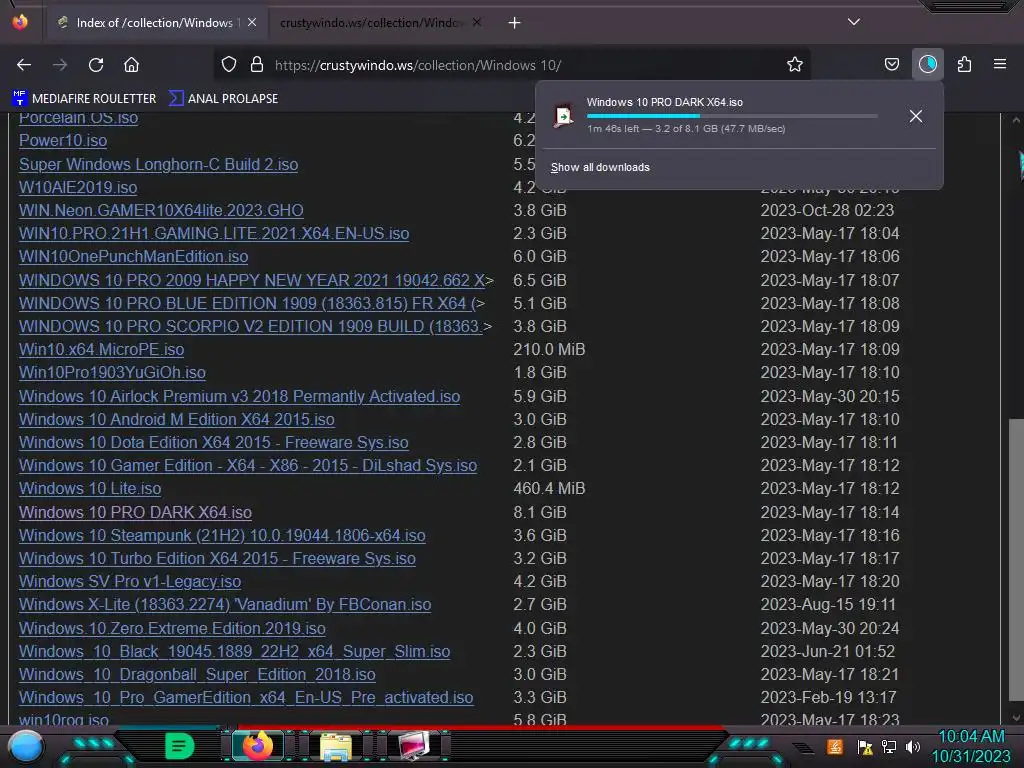This screenshot has height=768, width=1024.
Task: Open WIN10.PRO.21H1.GAMING.LITE.2021 iso link
Action: tap(214, 233)
